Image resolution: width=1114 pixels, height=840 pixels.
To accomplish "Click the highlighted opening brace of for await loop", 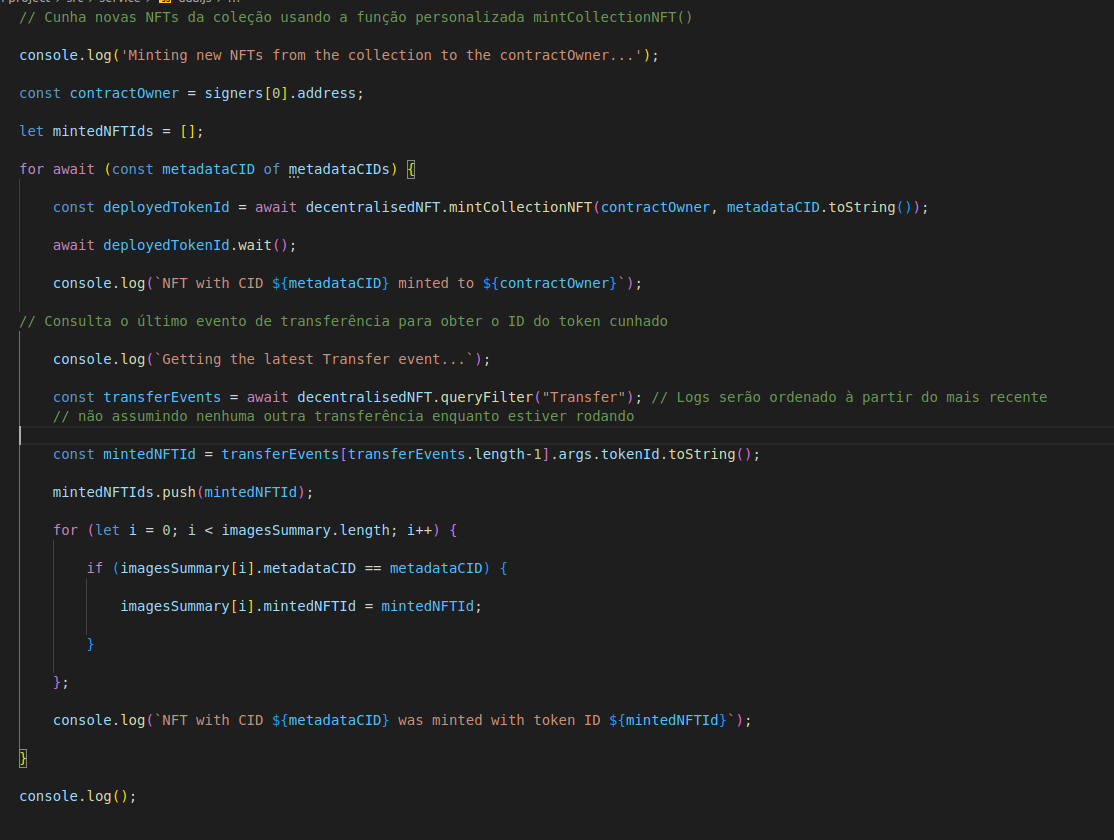I will [410, 169].
